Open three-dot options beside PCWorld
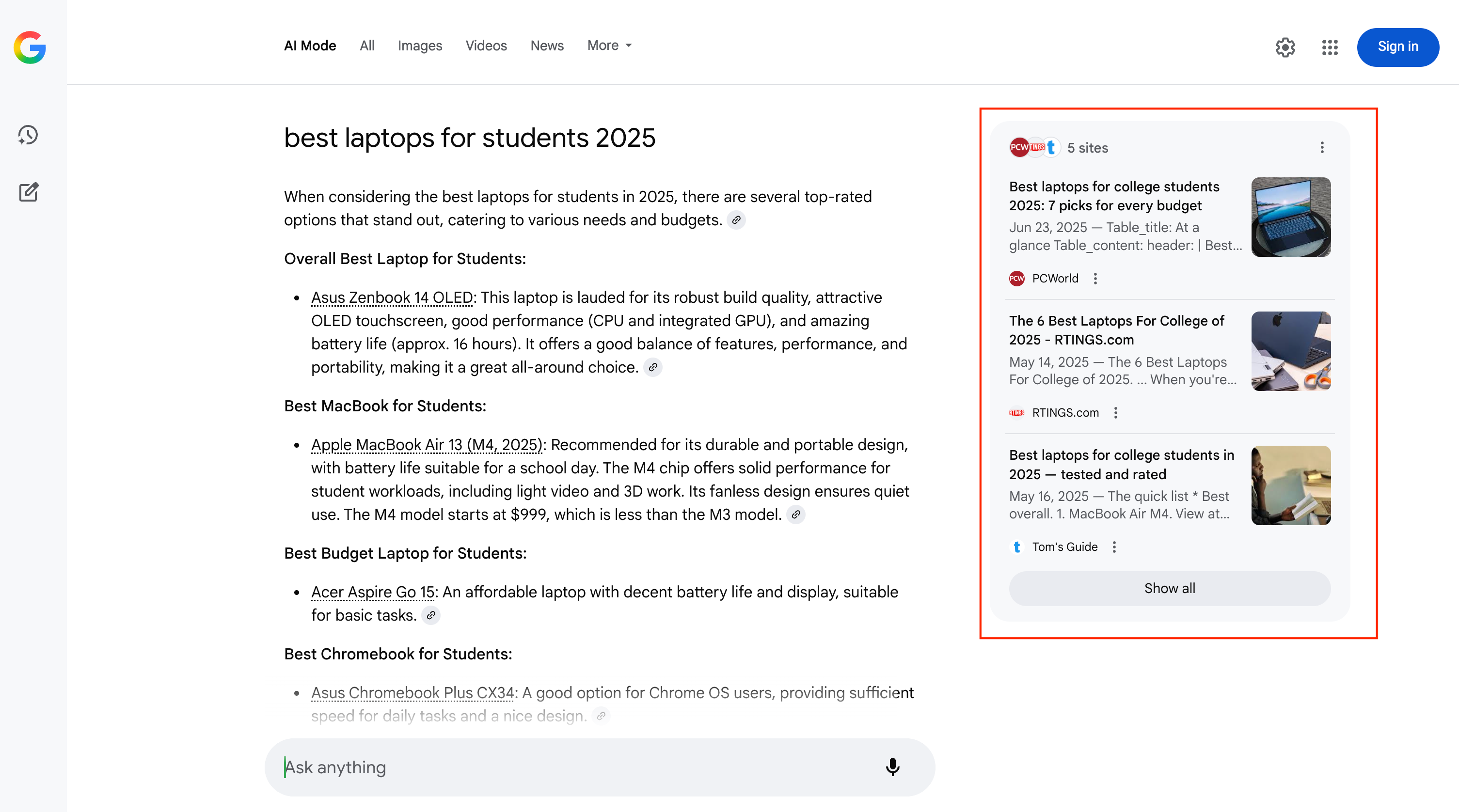Image resolution: width=1459 pixels, height=812 pixels. 1095,279
